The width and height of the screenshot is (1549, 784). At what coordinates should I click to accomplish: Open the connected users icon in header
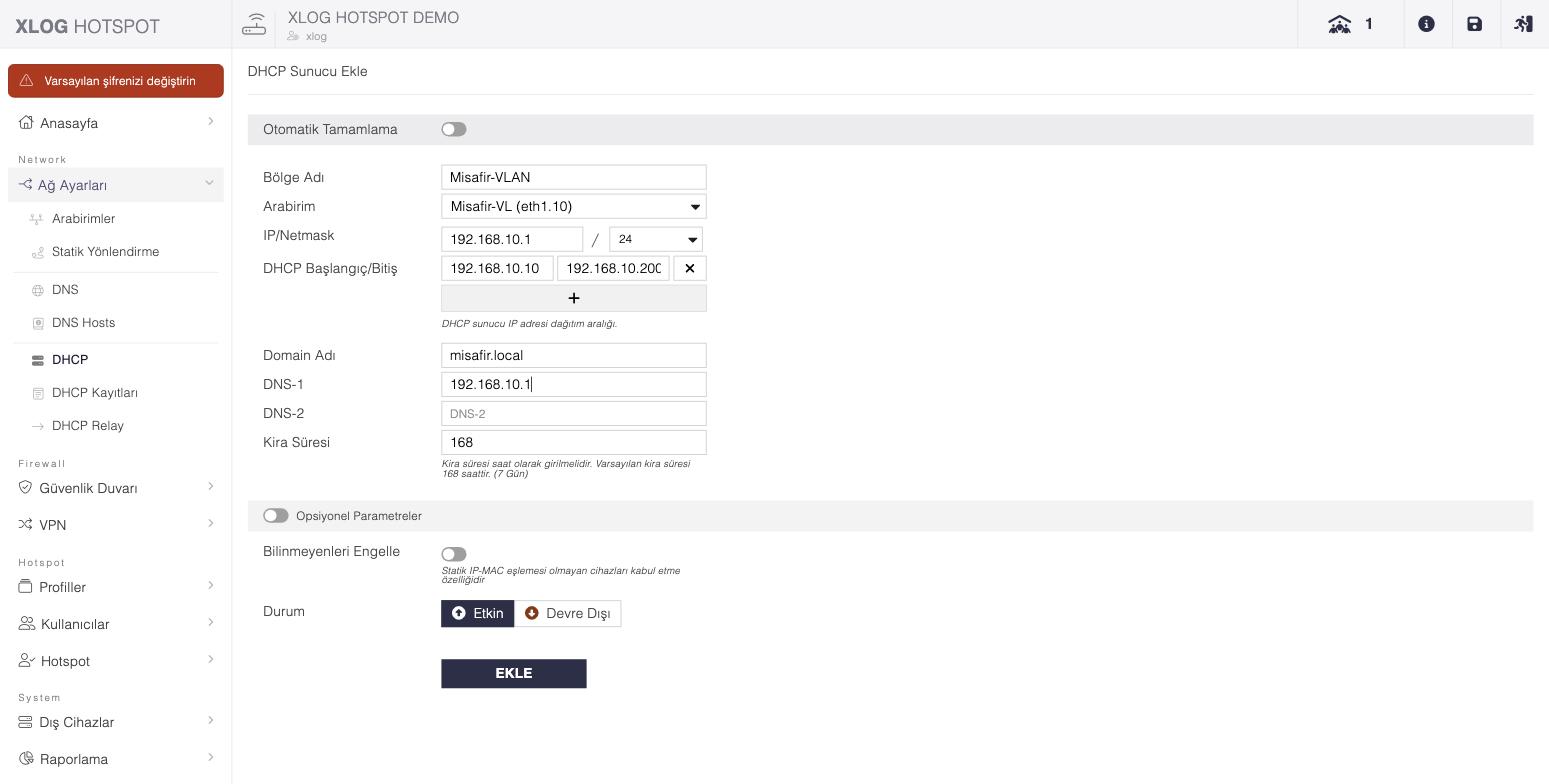click(x=1339, y=24)
